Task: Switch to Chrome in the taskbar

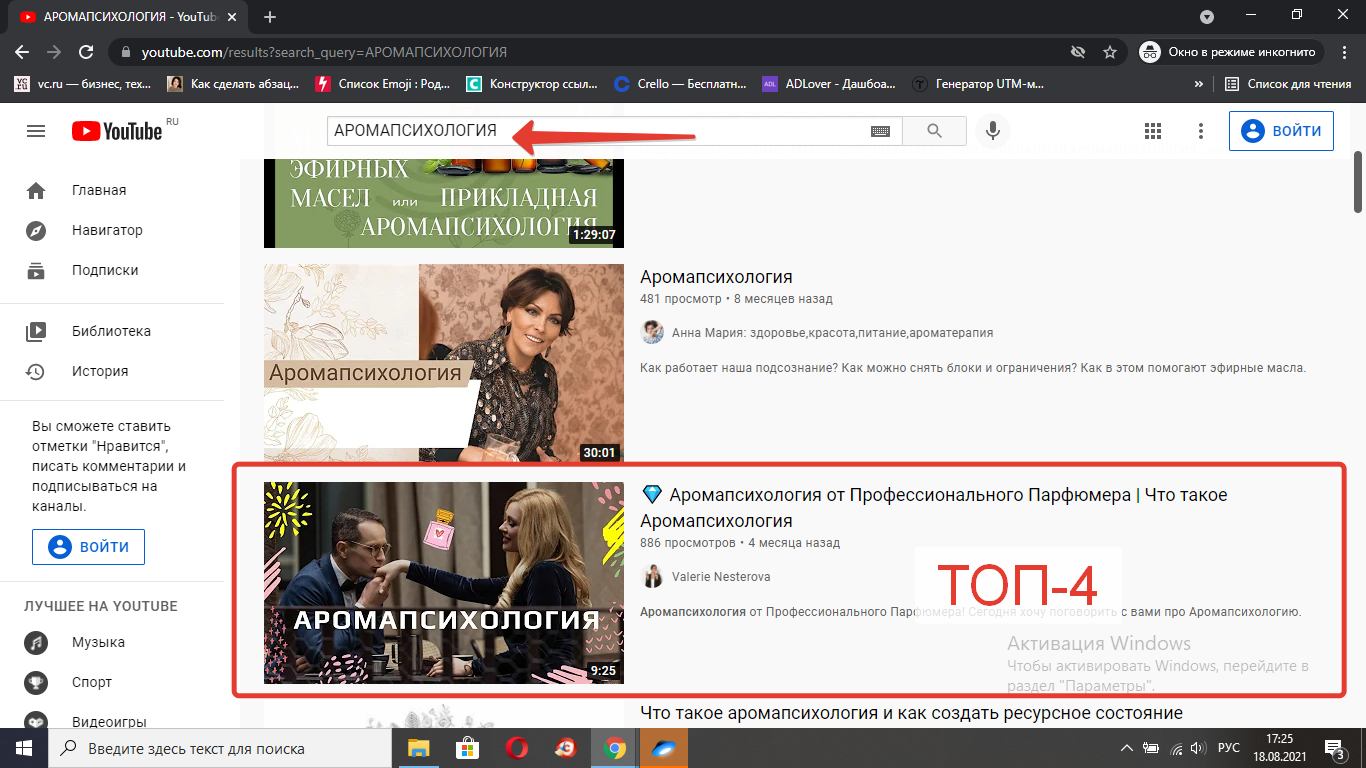Action: click(614, 748)
